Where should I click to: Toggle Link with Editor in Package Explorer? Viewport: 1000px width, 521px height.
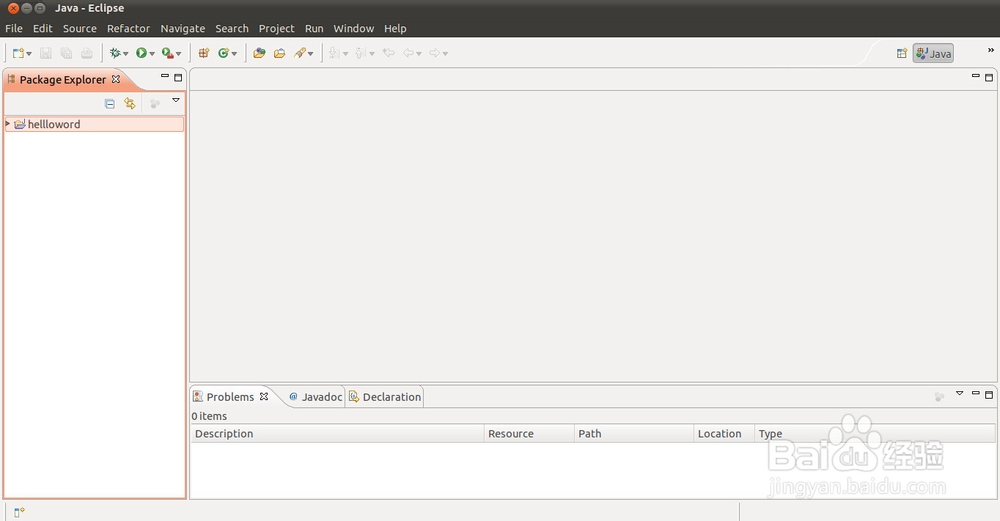130,103
